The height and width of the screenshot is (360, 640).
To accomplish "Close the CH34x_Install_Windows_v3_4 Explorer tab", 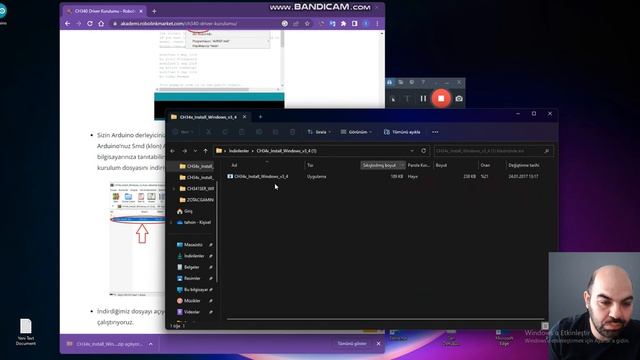I will click(x=244, y=117).
